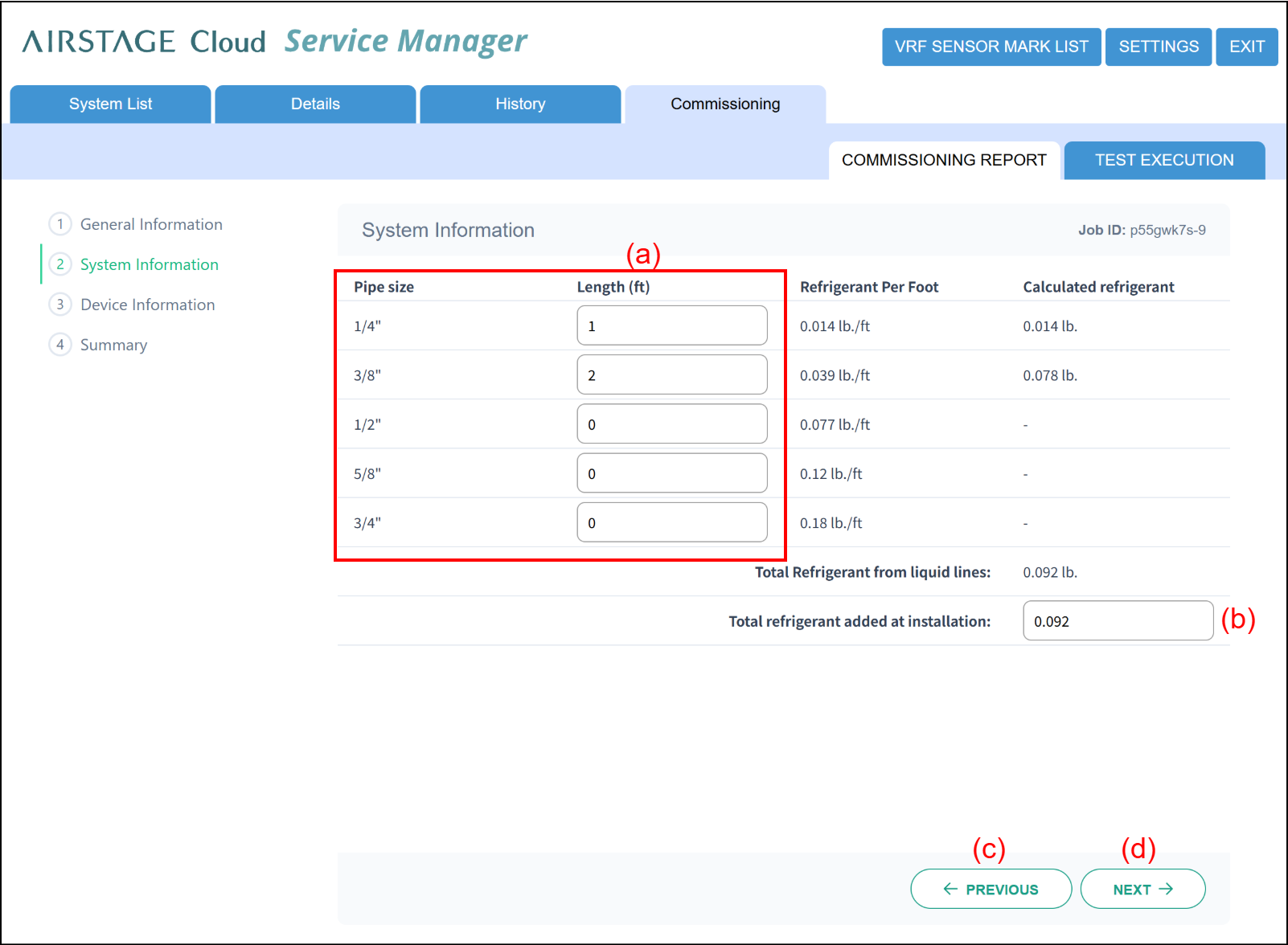Open the VRF SENSOR MARK LIST
The width and height of the screenshot is (1288, 945).
pos(991,47)
